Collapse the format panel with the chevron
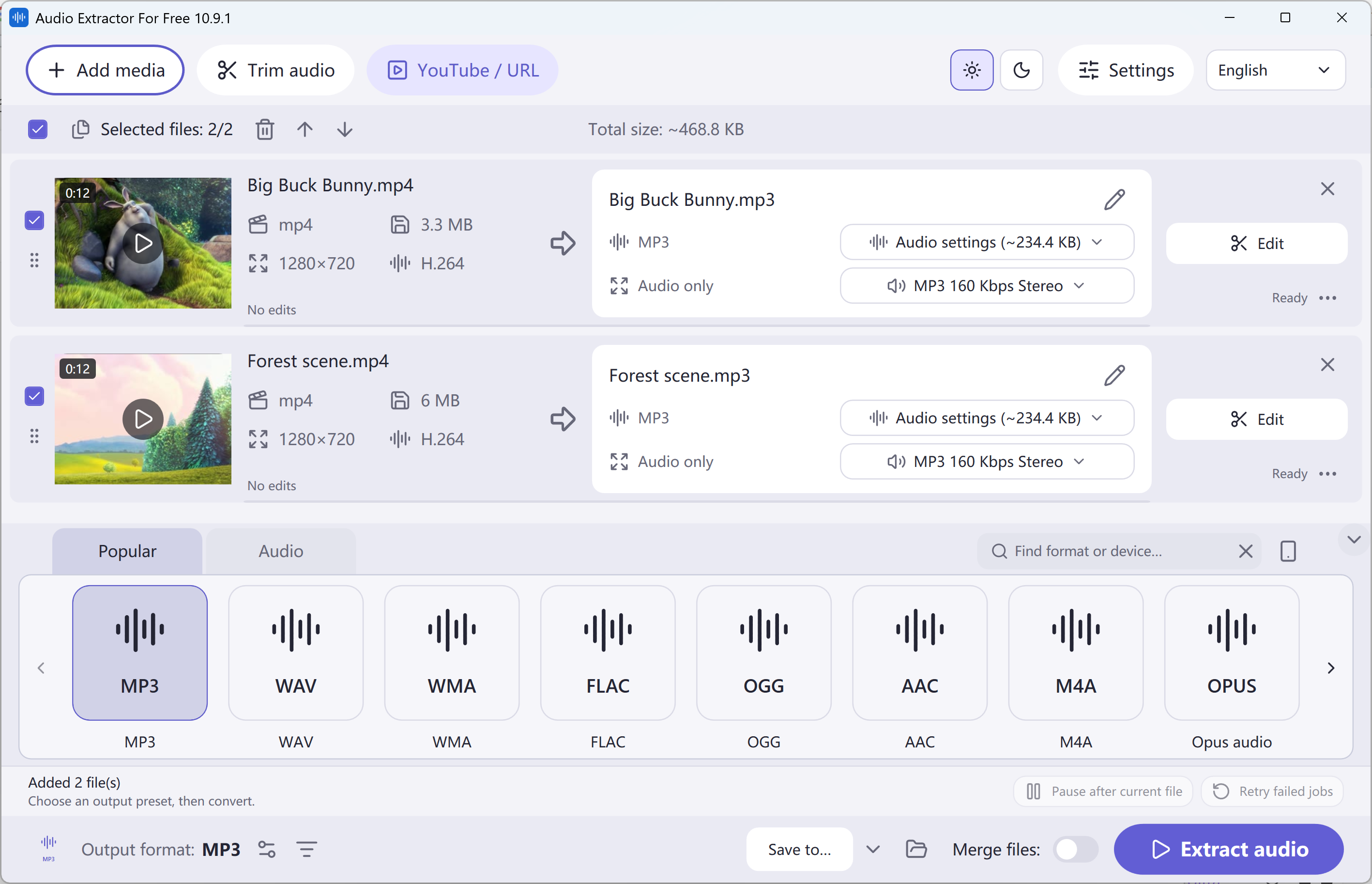This screenshot has width=1372, height=884. (x=1354, y=540)
